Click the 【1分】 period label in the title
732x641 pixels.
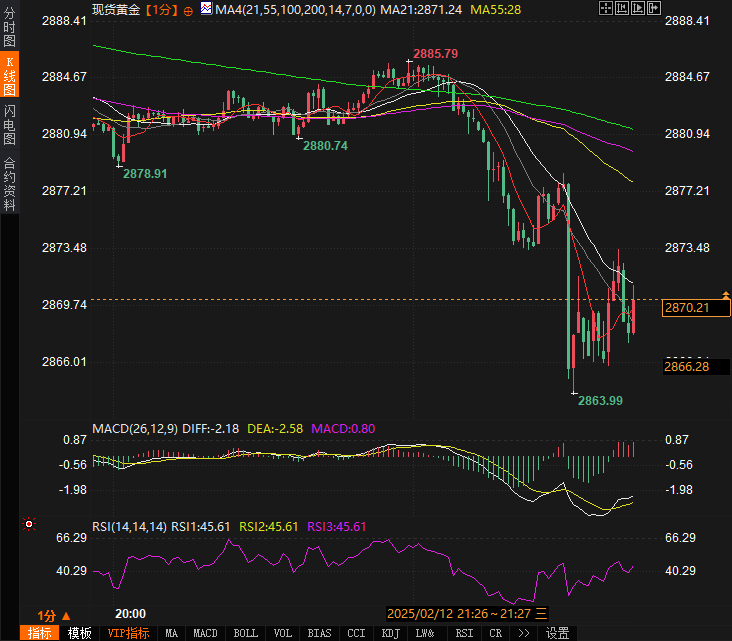click(x=162, y=10)
